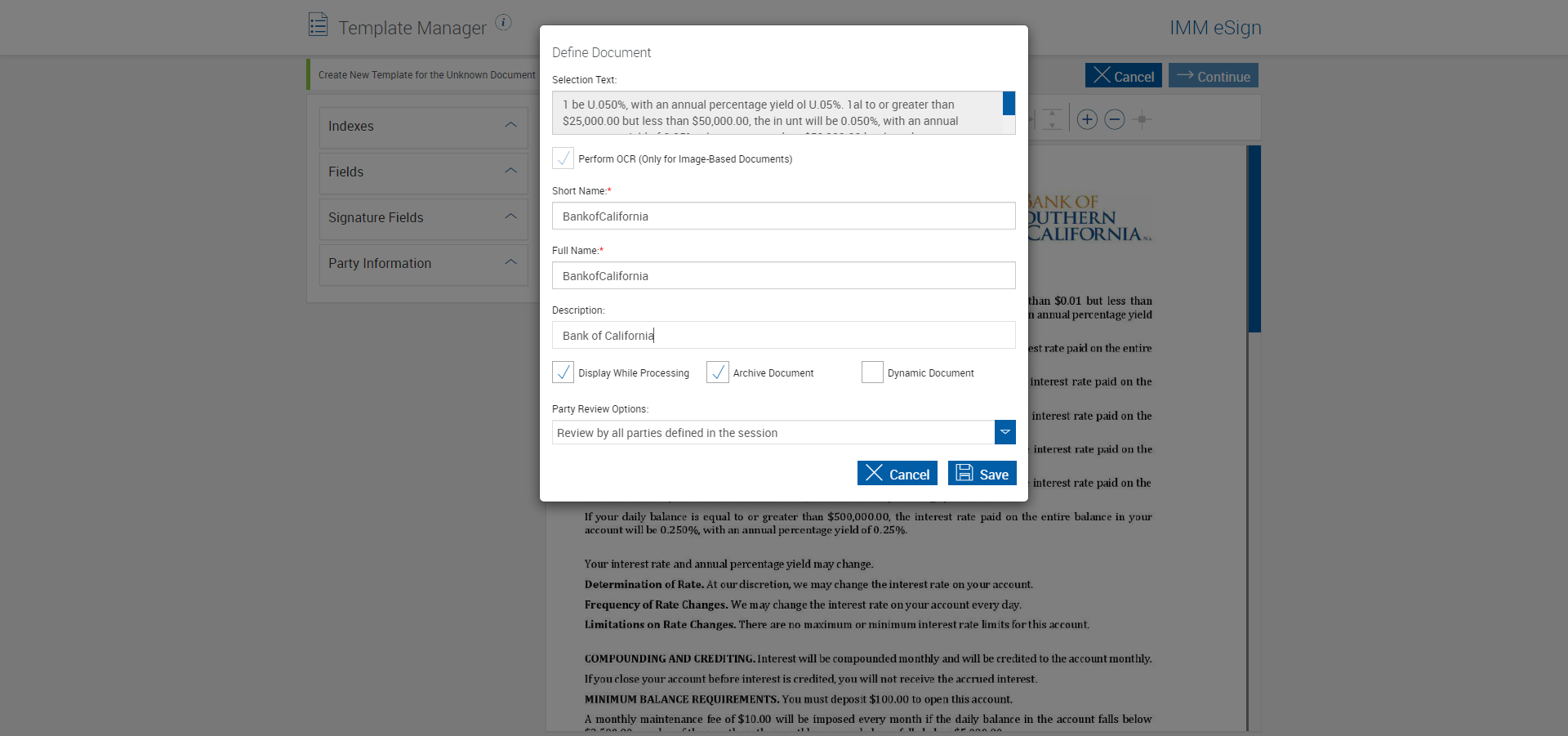Expand the Signature Fields section
Screen dimensions: 1568x736
point(423,218)
